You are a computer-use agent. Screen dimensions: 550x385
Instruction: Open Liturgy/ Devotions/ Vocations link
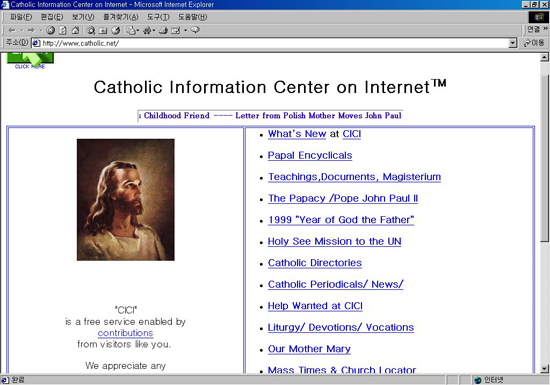click(341, 327)
